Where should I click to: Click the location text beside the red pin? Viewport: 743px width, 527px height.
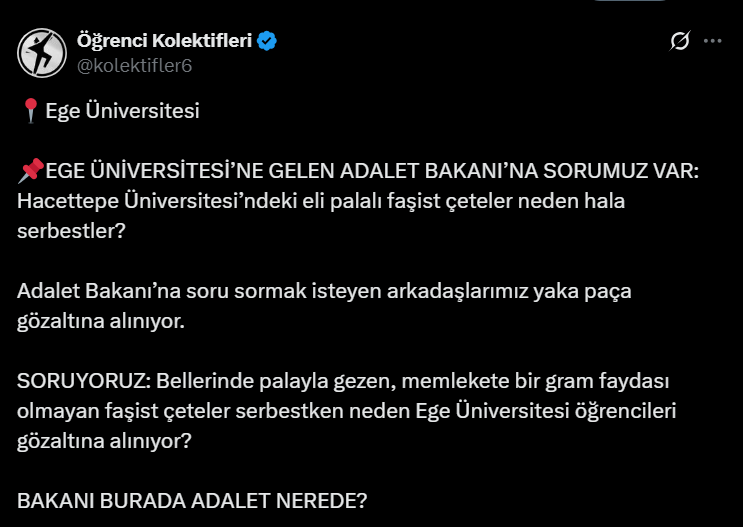click(x=123, y=111)
